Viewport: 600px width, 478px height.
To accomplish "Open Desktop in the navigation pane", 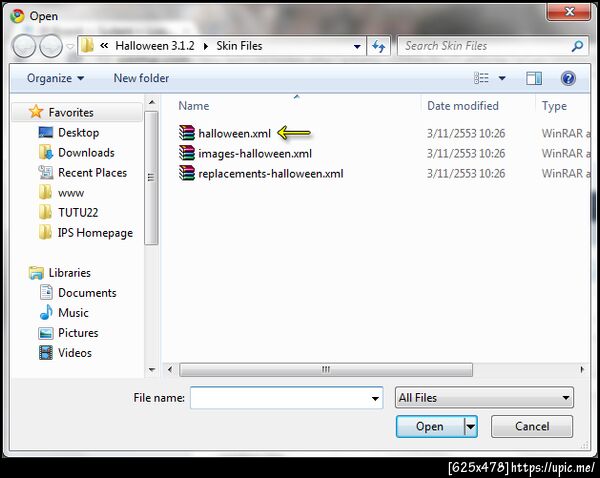I will click(78, 132).
